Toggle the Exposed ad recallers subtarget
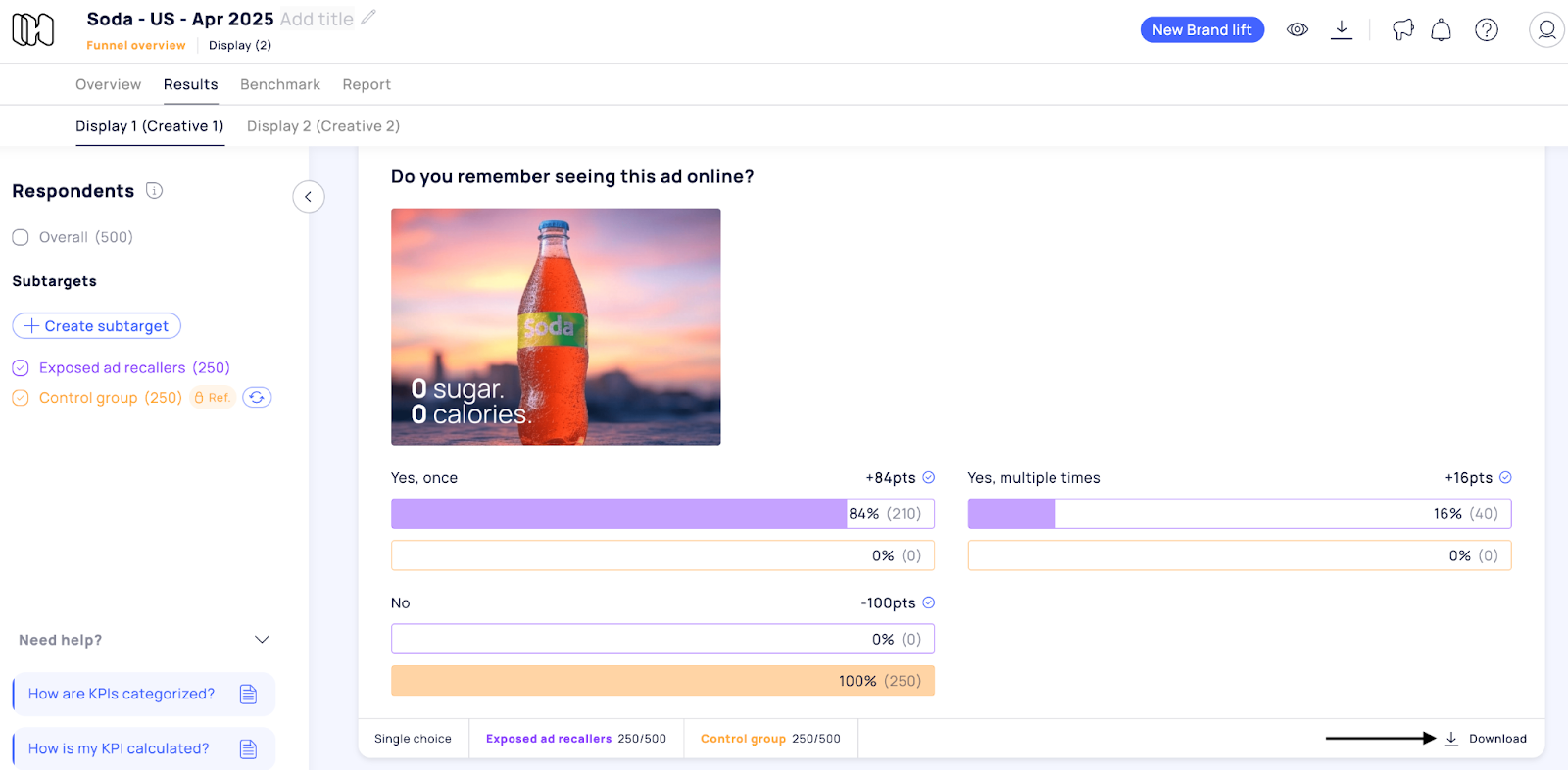The image size is (1568, 770). (21, 368)
